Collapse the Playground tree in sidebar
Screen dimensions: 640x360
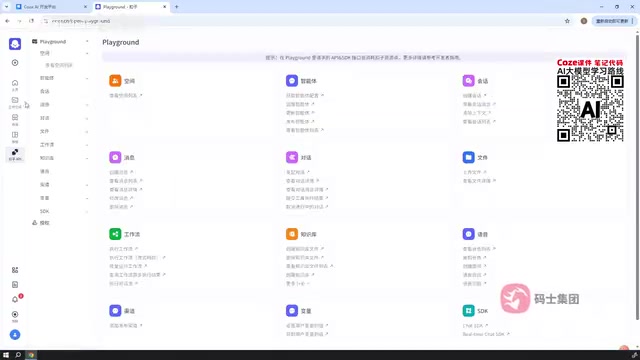click(87, 42)
